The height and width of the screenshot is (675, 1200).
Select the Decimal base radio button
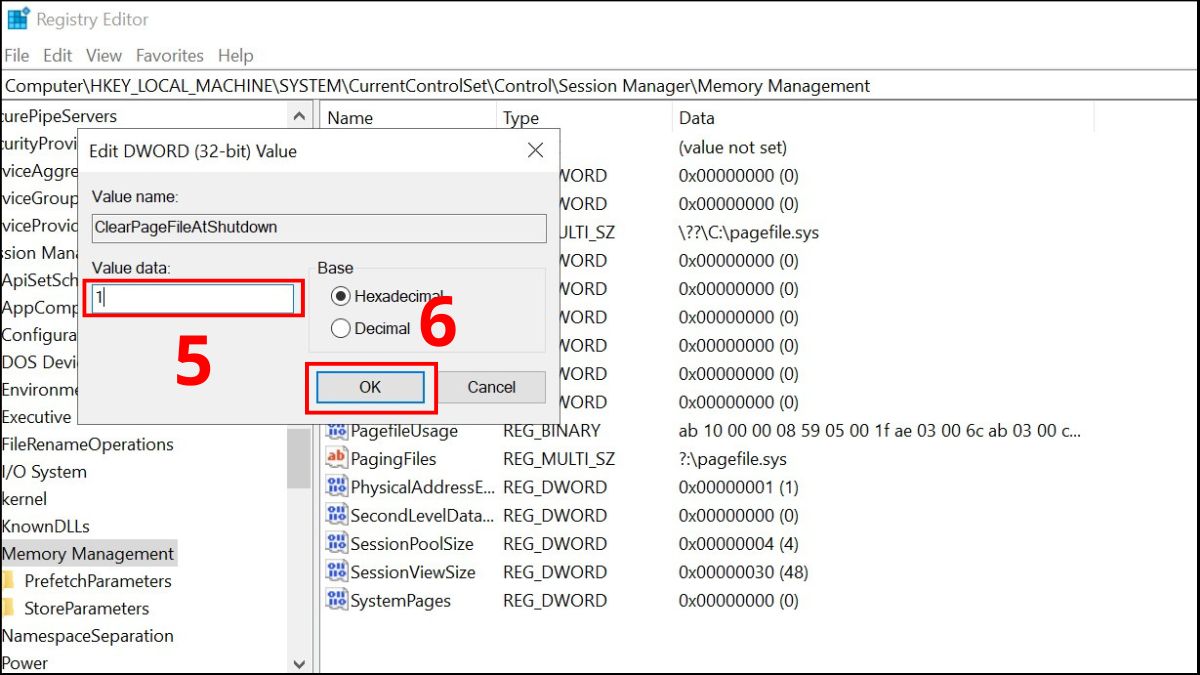(342, 327)
